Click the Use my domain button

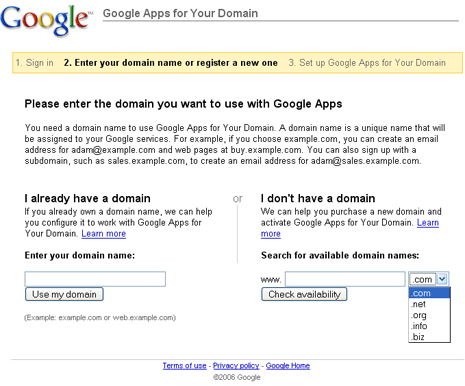point(64,294)
